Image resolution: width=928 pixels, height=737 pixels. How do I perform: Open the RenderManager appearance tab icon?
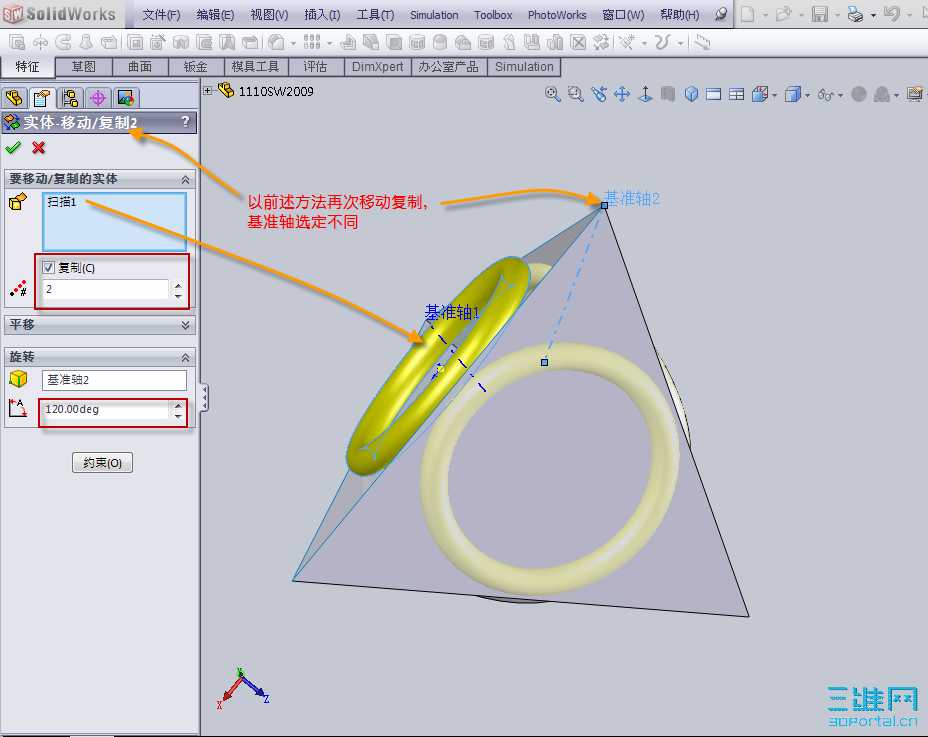coord(126,98)
